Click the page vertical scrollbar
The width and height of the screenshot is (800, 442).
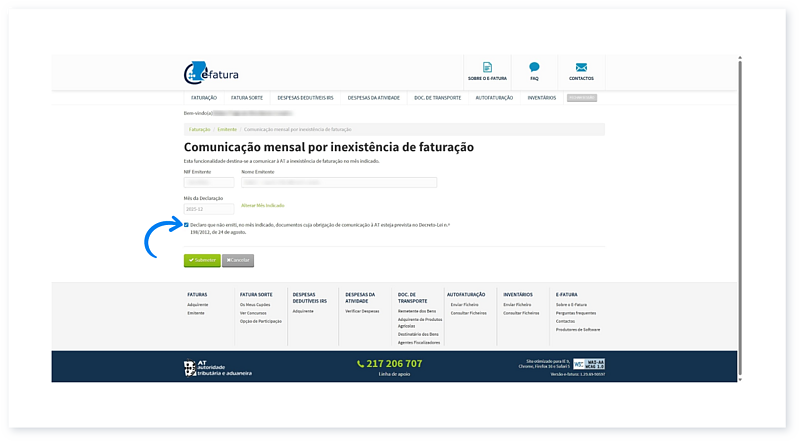click(740, 218)
